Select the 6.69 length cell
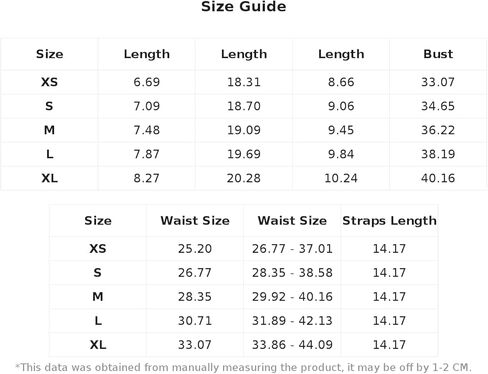The height and width of the screenshot is (374, 488). tap(147, 82)
